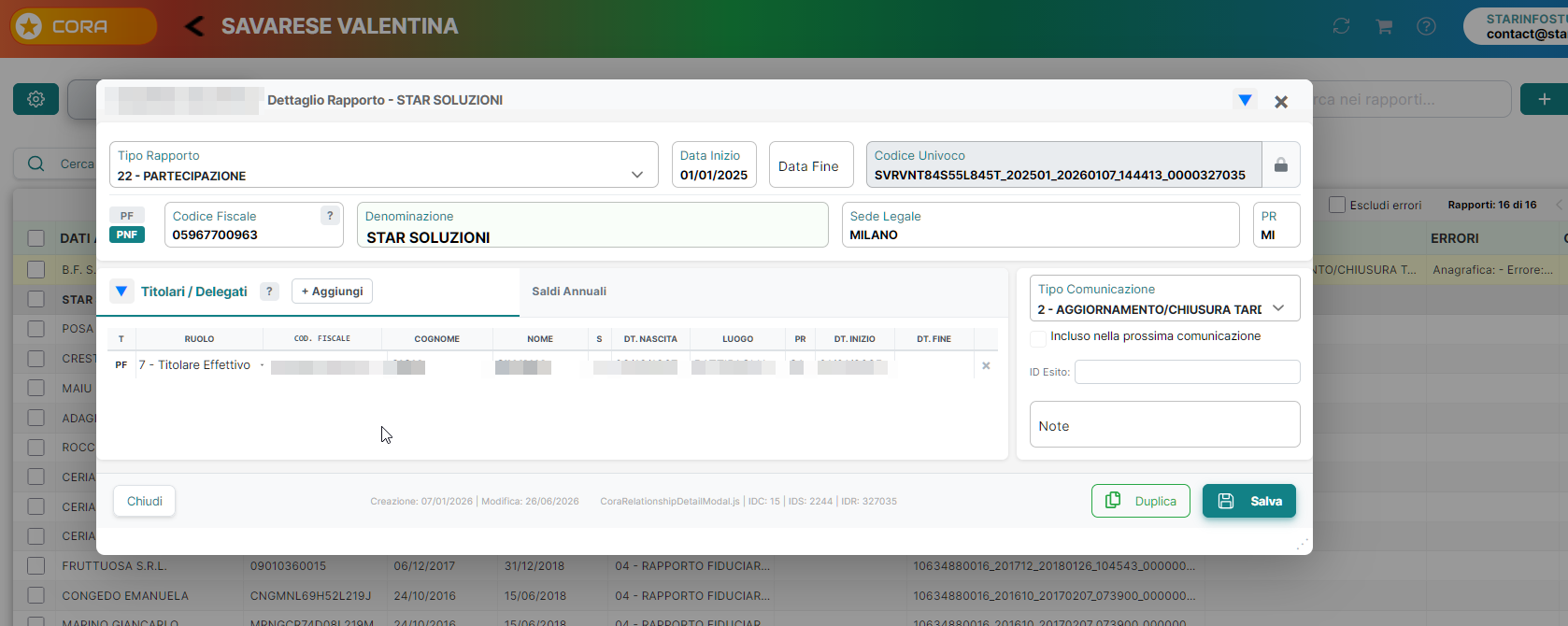
Task: Open the shopping cart icon
Action: coord(1384,26)
